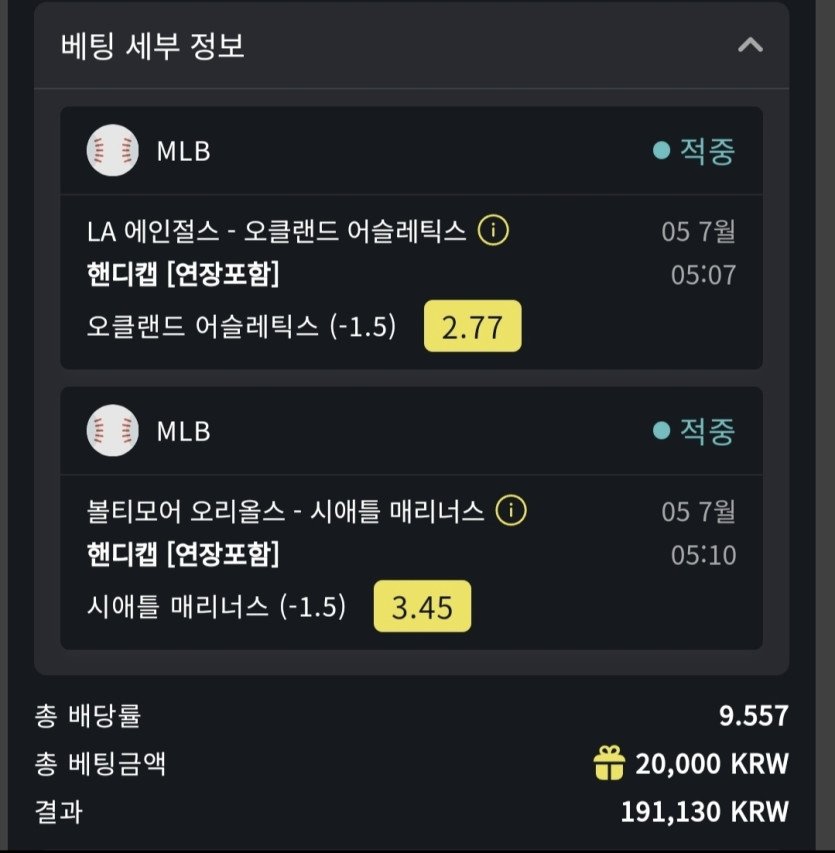Click 시애틀 매리너스 (-1.5) selection text
The height and width of the screenshot is (853, 835).
[x=217, y=607]
